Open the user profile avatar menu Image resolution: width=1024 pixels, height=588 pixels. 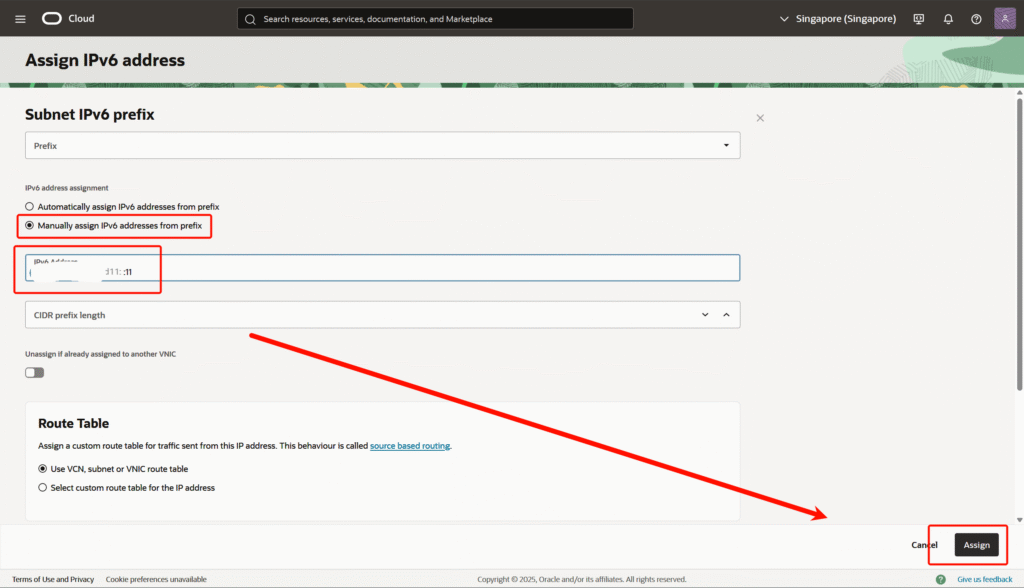pyautogui.click(x=1005, y=19)
